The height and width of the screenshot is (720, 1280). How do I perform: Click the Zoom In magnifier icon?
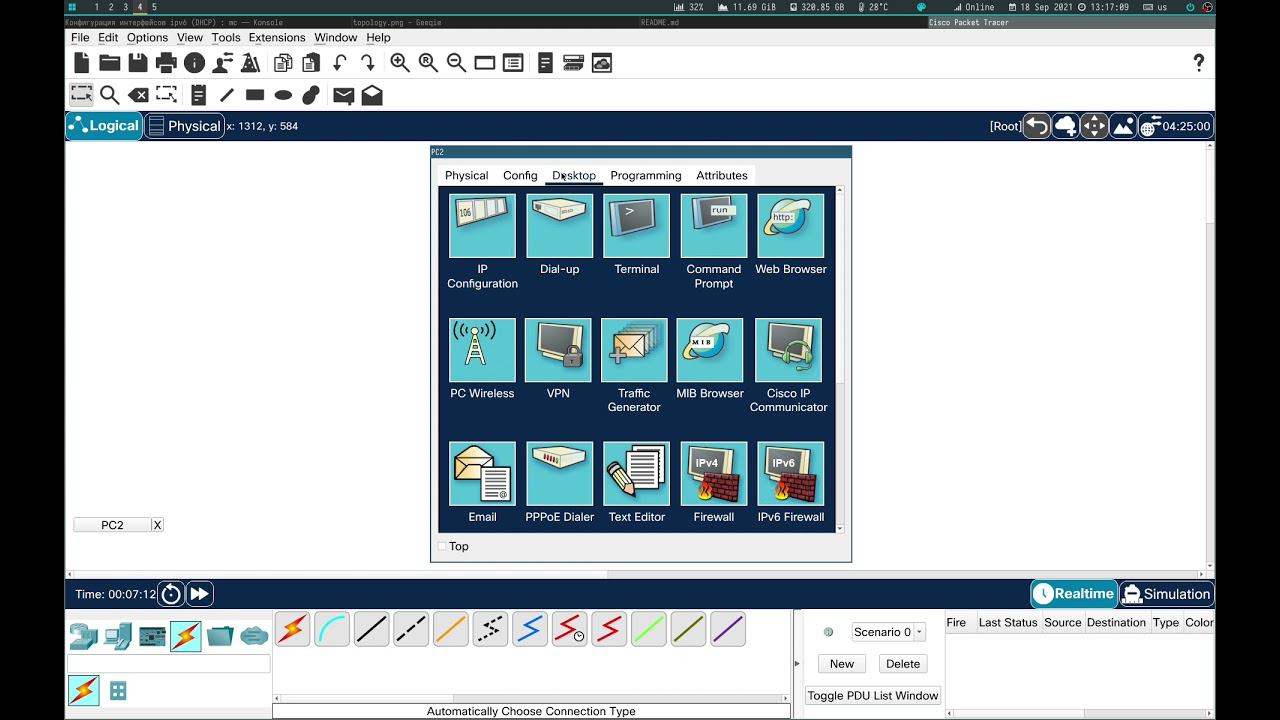(x=400, y=63)
